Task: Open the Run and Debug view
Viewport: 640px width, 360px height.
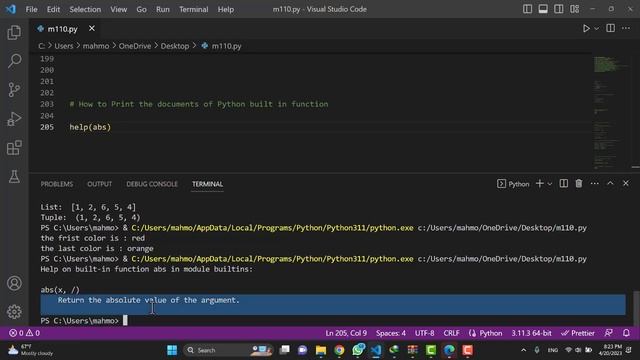Action: pyautogui.click(x=14, y=119)
